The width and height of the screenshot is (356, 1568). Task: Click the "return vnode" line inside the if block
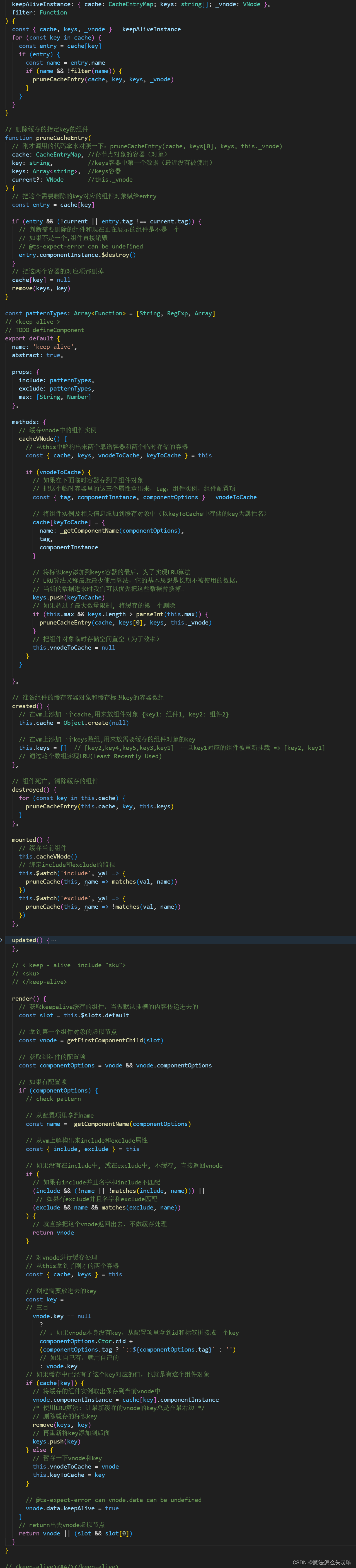coord(53,1233)
